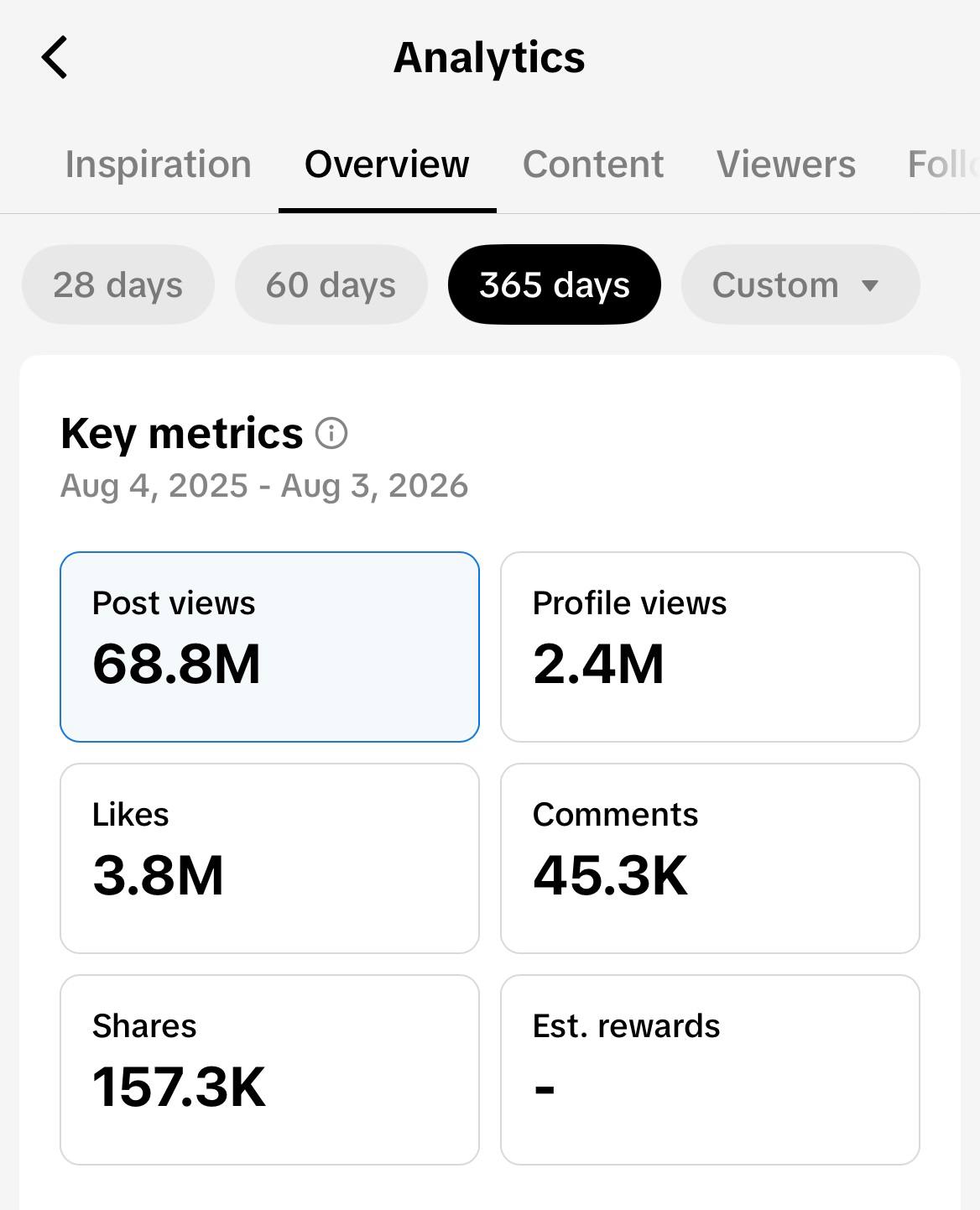
Task: Open the partially visible Followers tab
Action: pos(943,164)
